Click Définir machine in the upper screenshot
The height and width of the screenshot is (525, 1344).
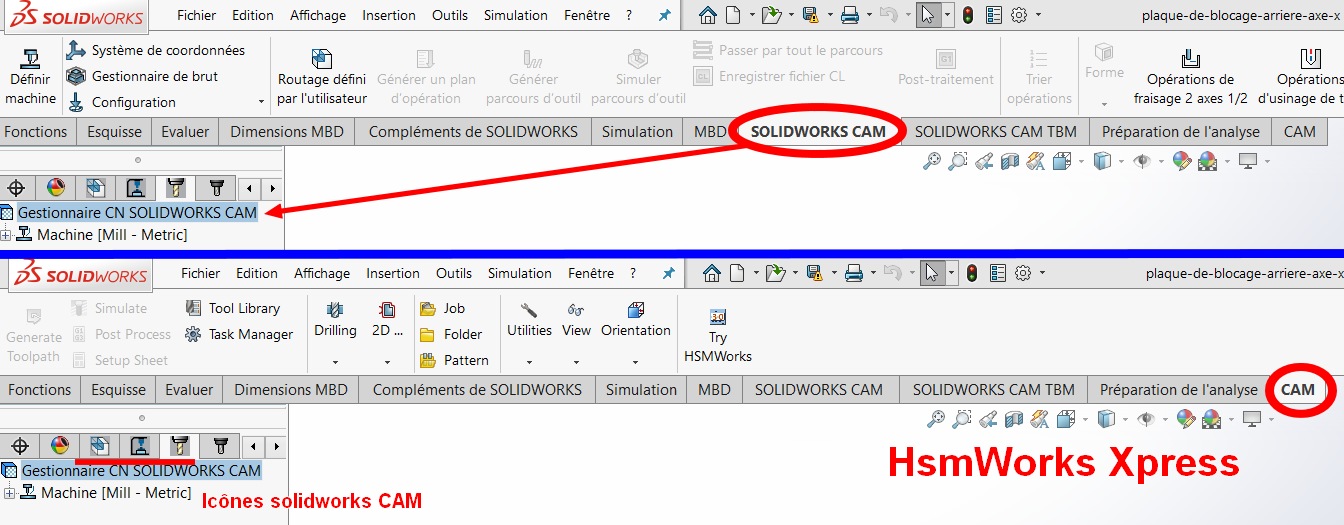tap(30, 76)
